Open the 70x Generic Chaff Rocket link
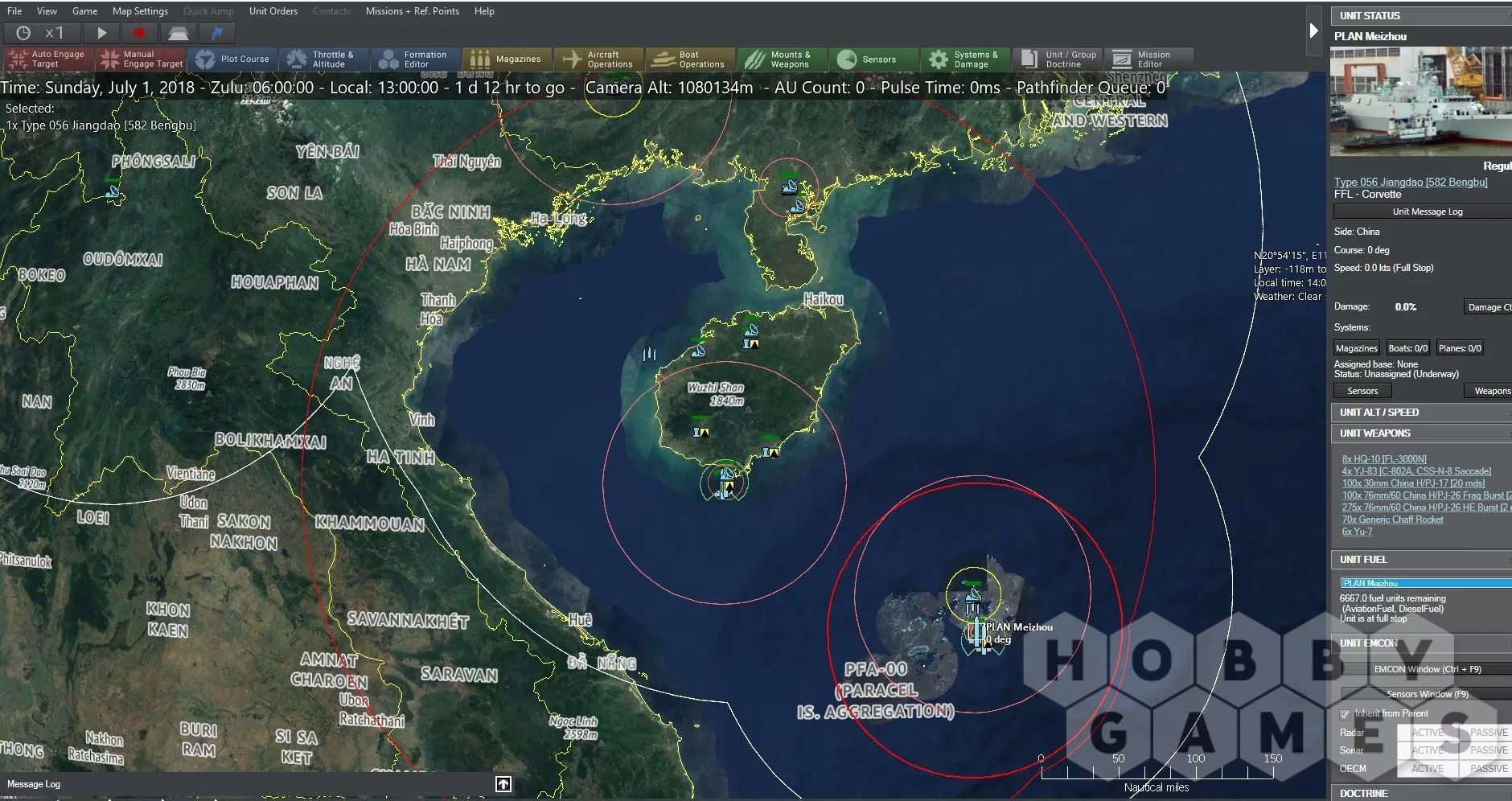Image resolution: width=1512 pixels, height=801 pixels. [1392, 520]
